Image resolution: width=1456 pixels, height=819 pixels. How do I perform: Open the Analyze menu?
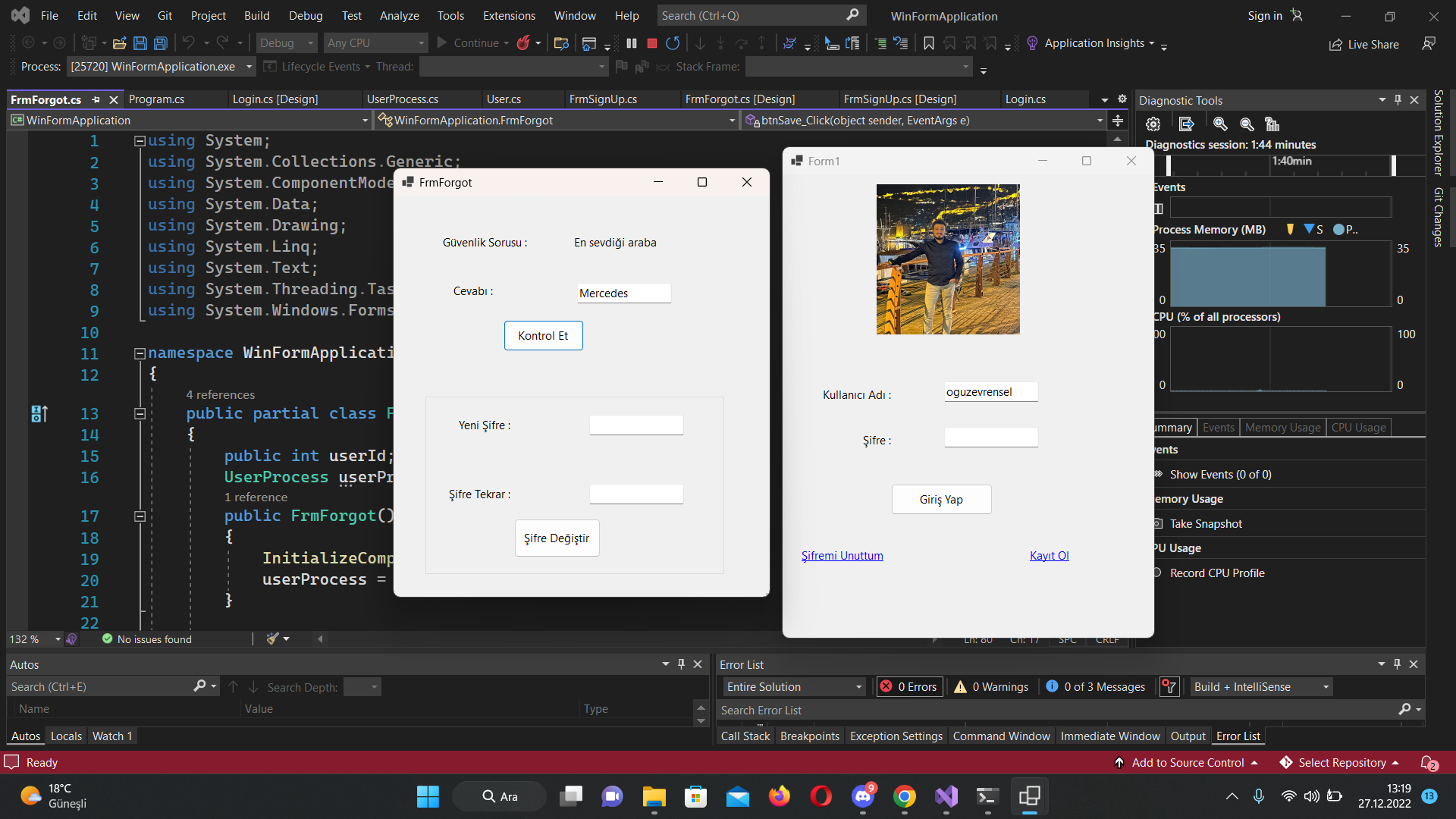[x=399, y=15]
